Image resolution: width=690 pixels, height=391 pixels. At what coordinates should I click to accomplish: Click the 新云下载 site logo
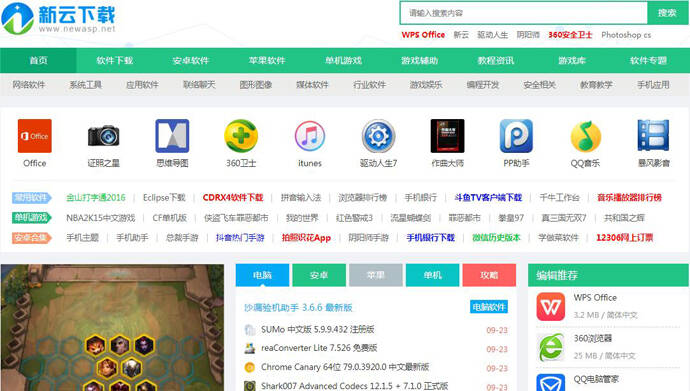(59, 18)
